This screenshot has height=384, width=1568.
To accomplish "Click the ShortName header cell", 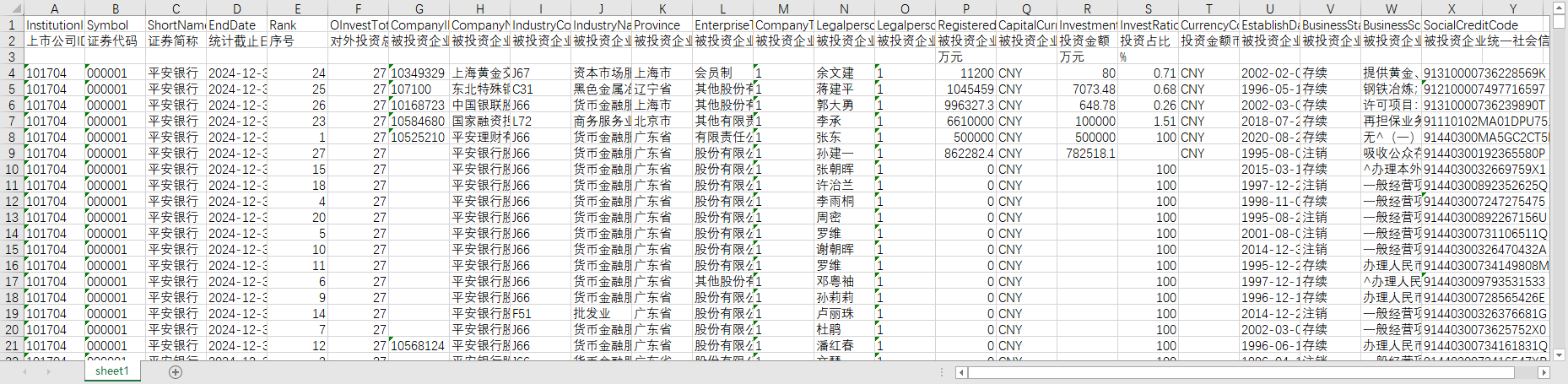I will click(x=176, y=25).
